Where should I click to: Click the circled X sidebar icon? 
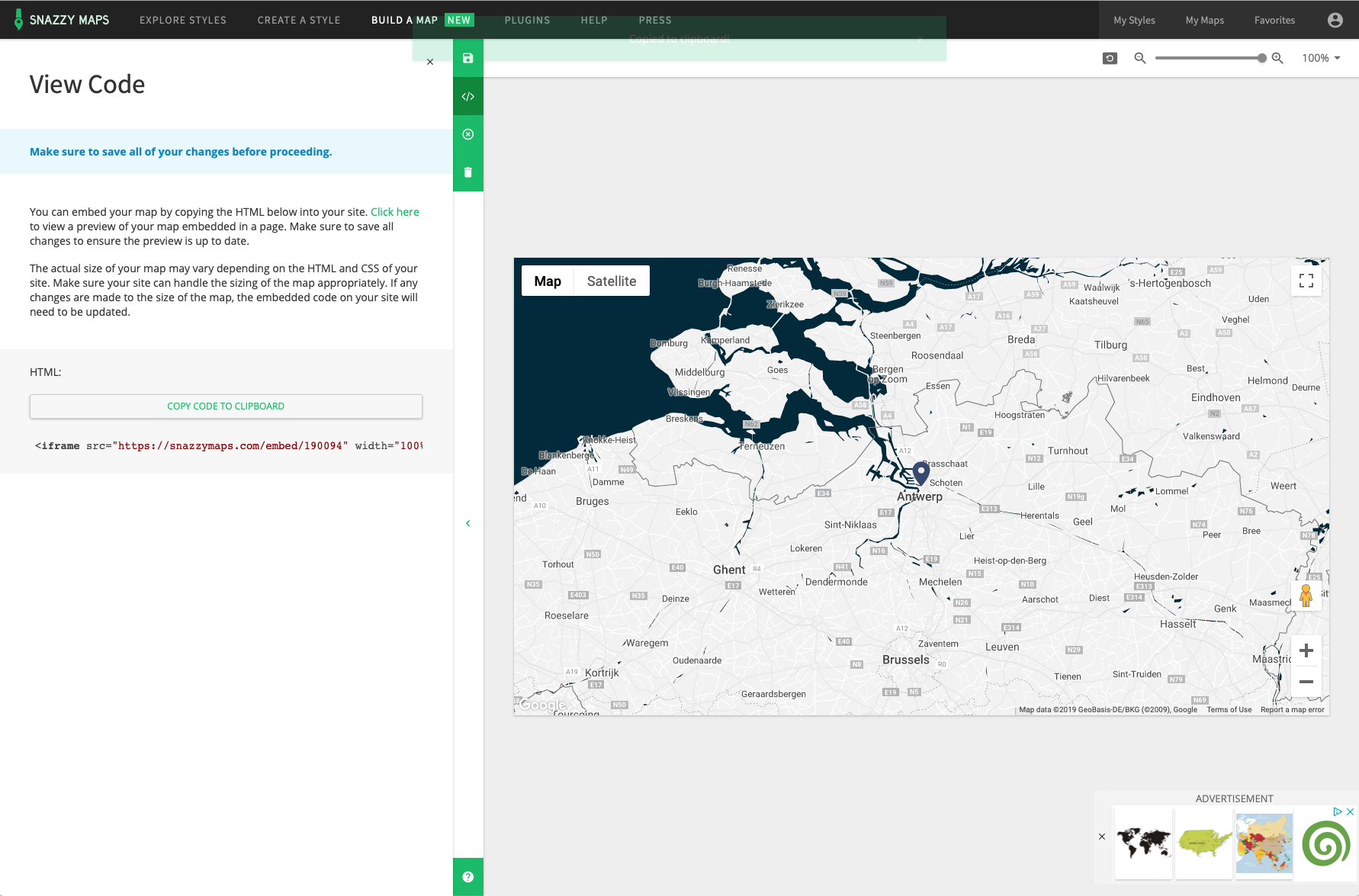[x=468, y=134]
